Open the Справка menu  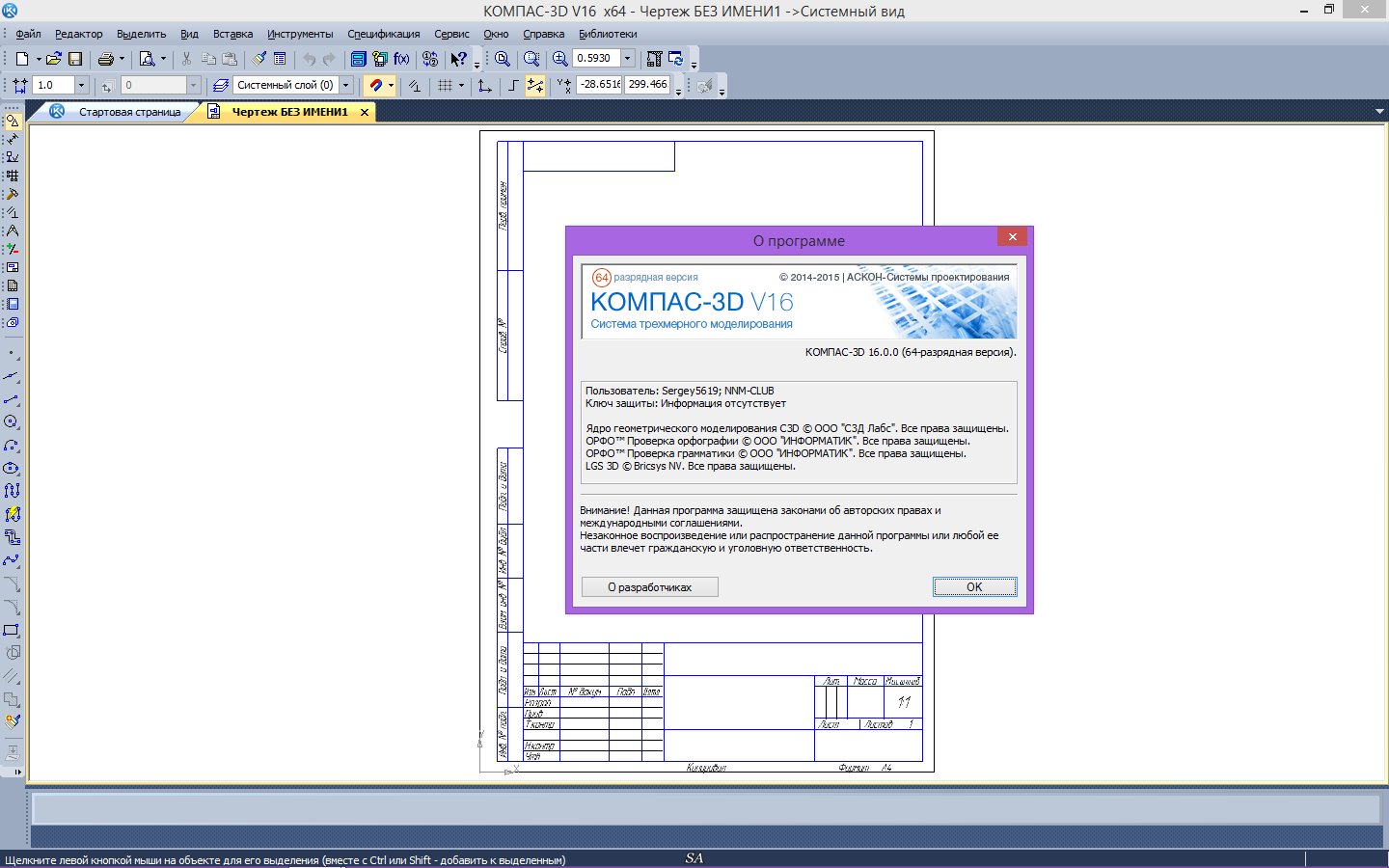pos(543,34)
